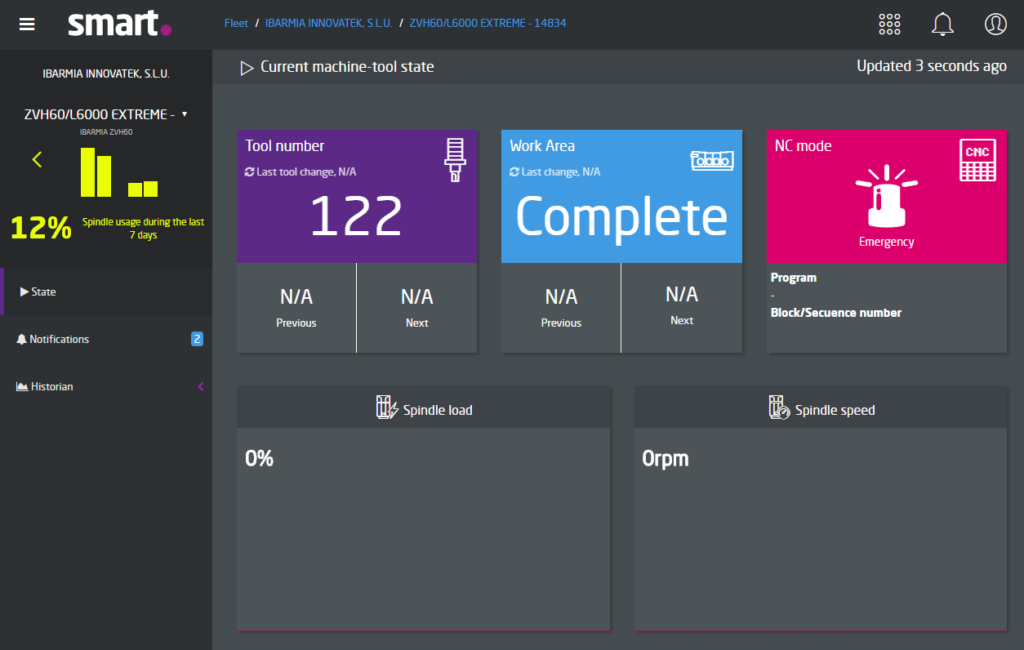Click the spindle usage bar chart
Viewport: 1024px width, 650px height.
coord(119,173)
